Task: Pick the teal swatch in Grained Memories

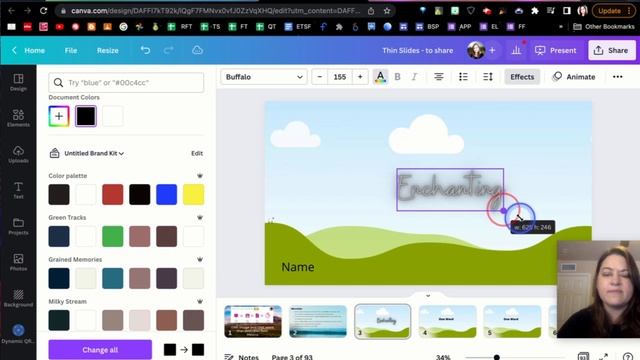Action: click(x=113, y=278)
